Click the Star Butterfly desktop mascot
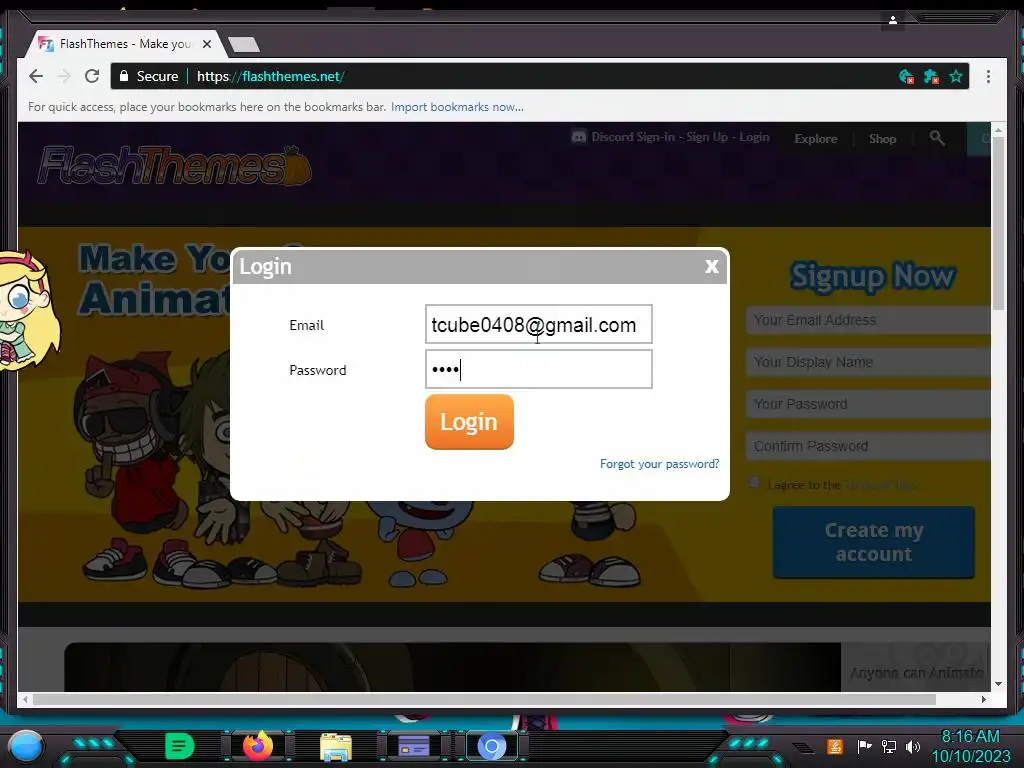Screen dimensions: 1024x768 29,312
